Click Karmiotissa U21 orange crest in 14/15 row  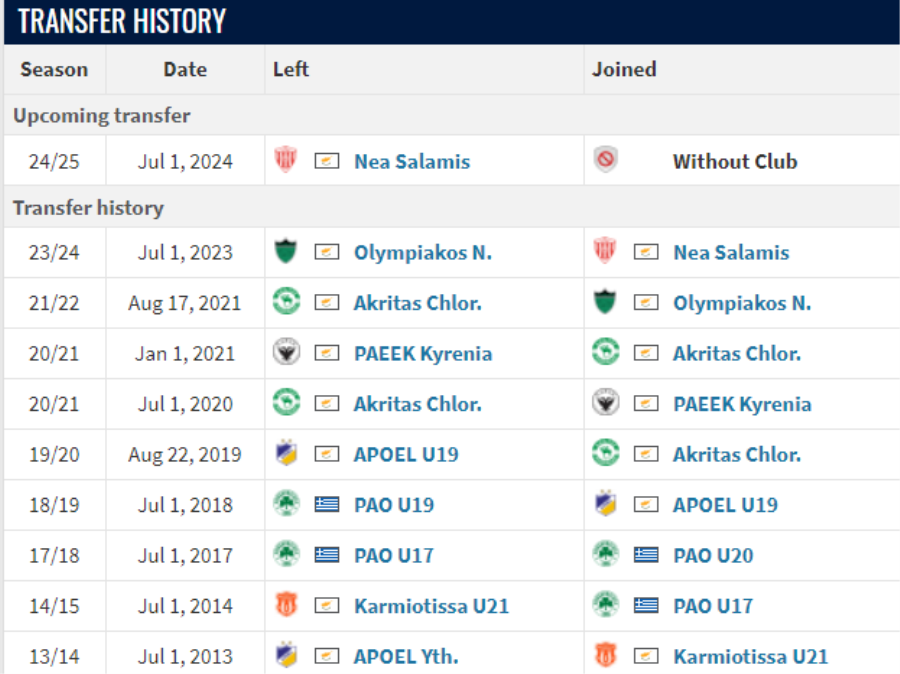[286, 605]
